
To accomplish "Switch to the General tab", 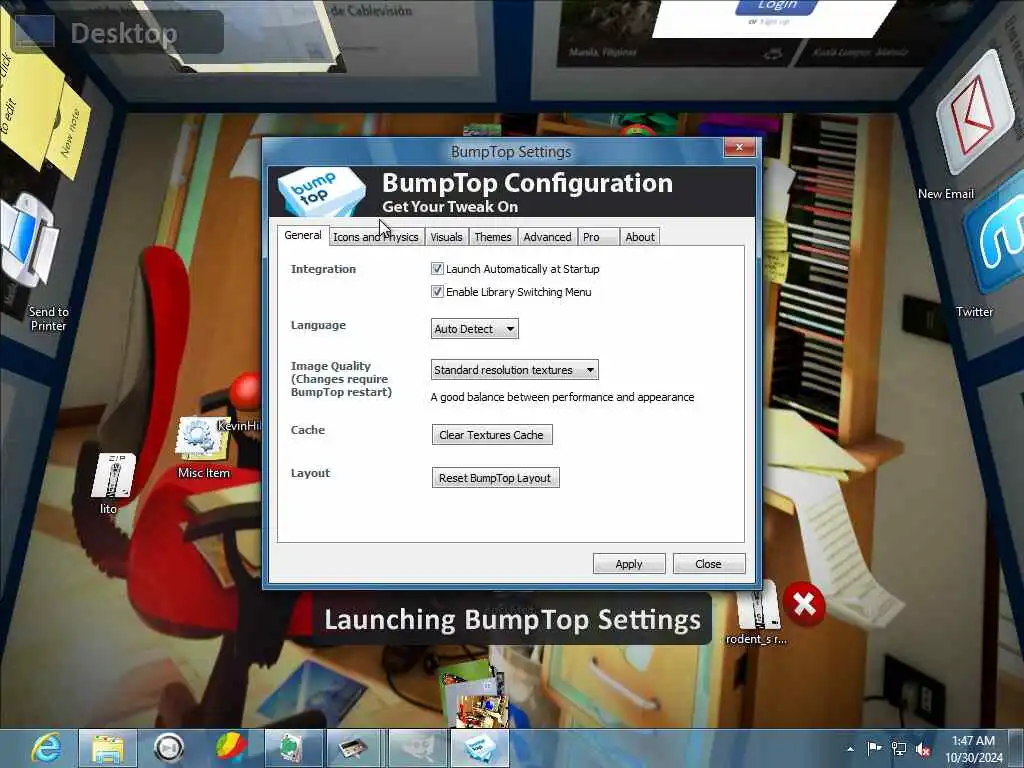I will coord(302,235).
